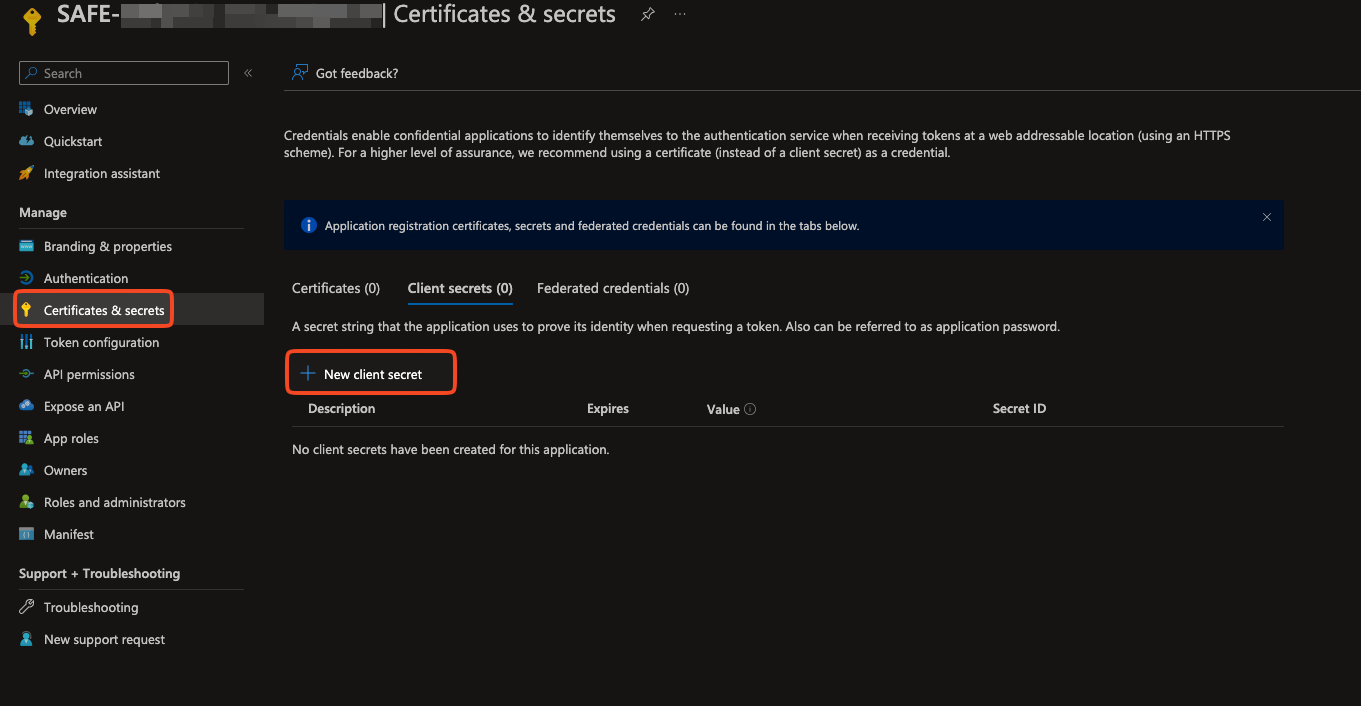Image resolution: width=1361 pixels, height=706 pixels.
Task: Open Roles and administrators
Action: tap(115, 502)
